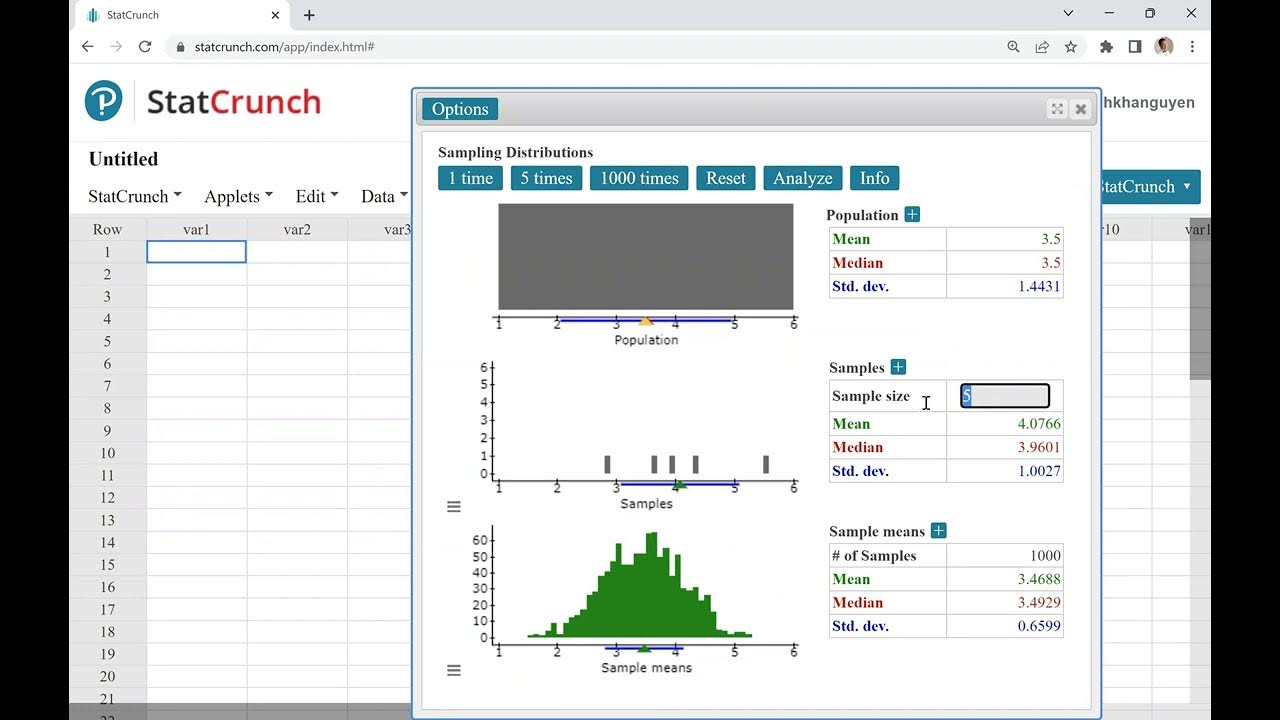
Task: Click # of Samples value 1000
Action: pos(1045,556)
